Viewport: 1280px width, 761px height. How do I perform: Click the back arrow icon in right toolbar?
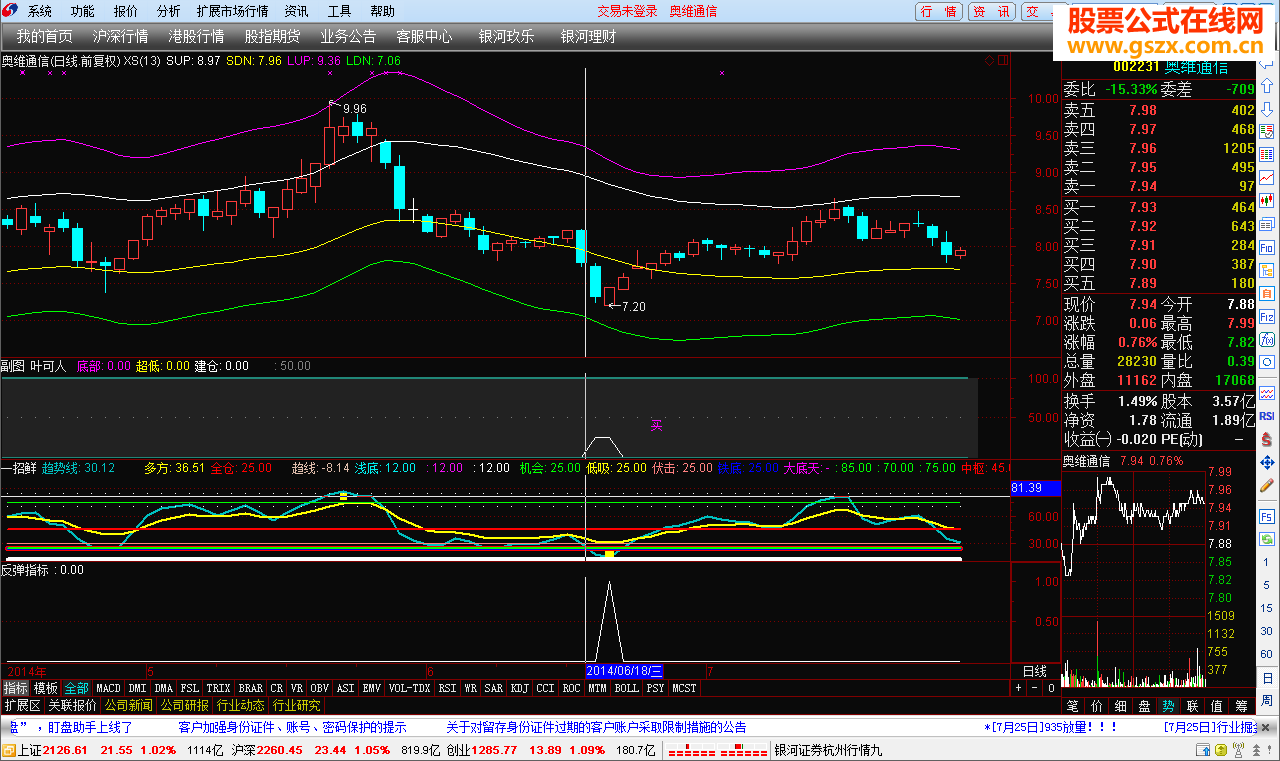click(x=1266, y=66)
